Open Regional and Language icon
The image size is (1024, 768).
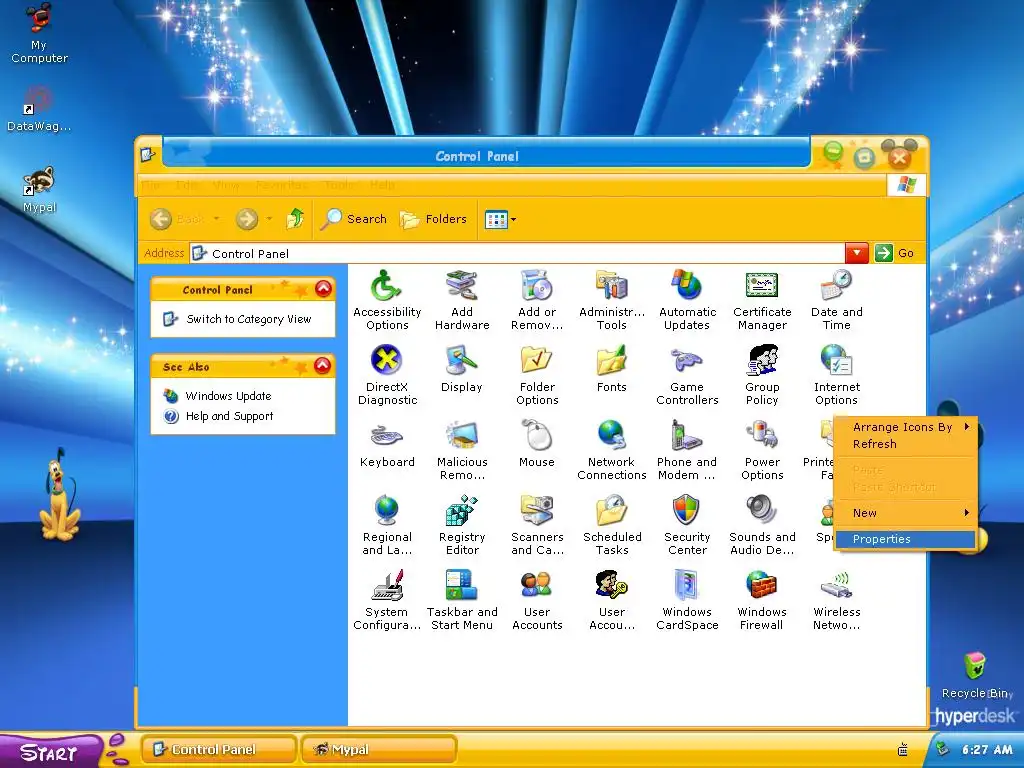pos(387,511)
